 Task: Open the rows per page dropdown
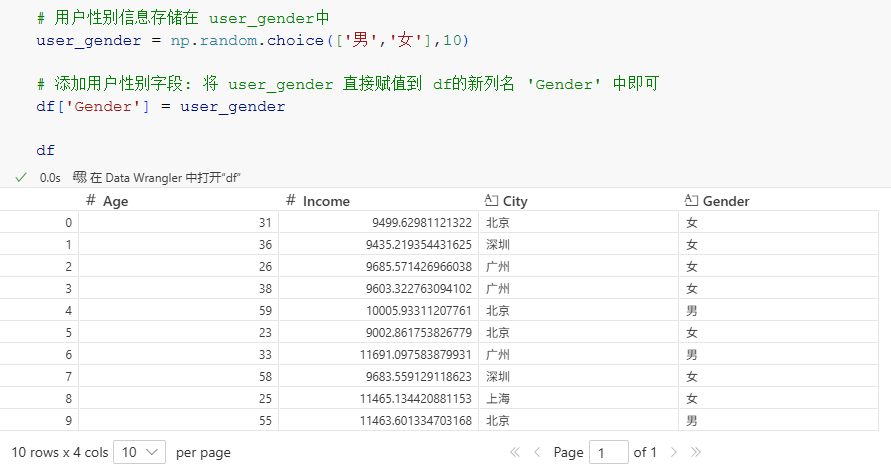(139, 452)
